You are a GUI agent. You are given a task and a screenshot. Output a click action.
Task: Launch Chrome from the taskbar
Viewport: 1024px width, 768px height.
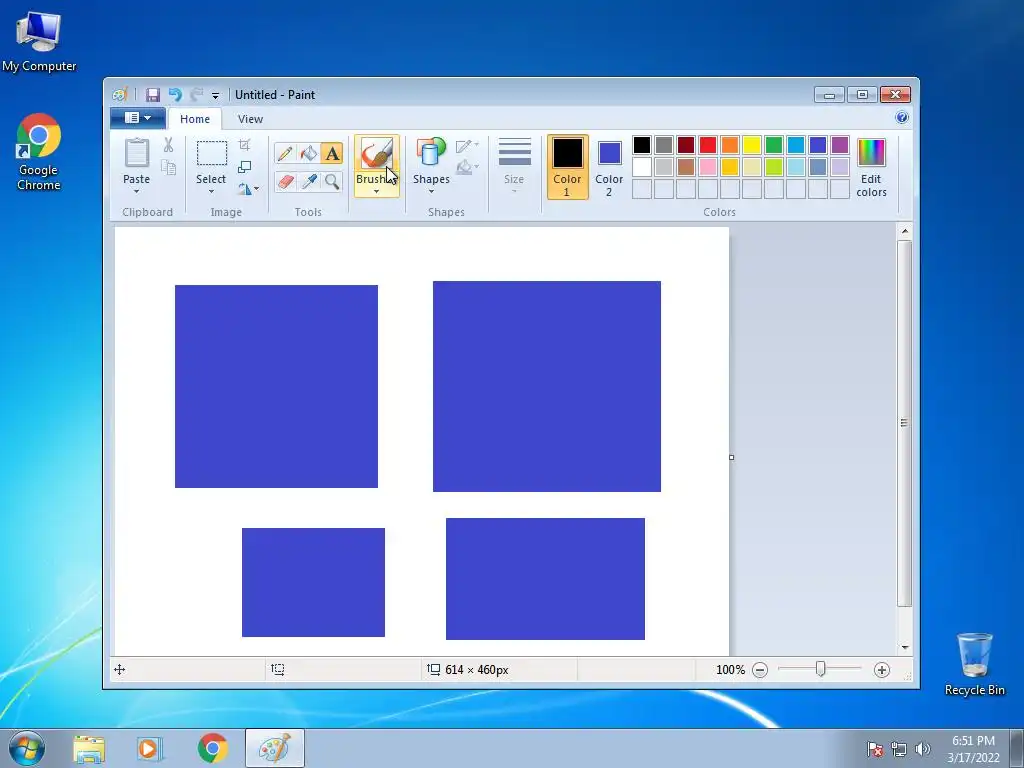point(212,748)
